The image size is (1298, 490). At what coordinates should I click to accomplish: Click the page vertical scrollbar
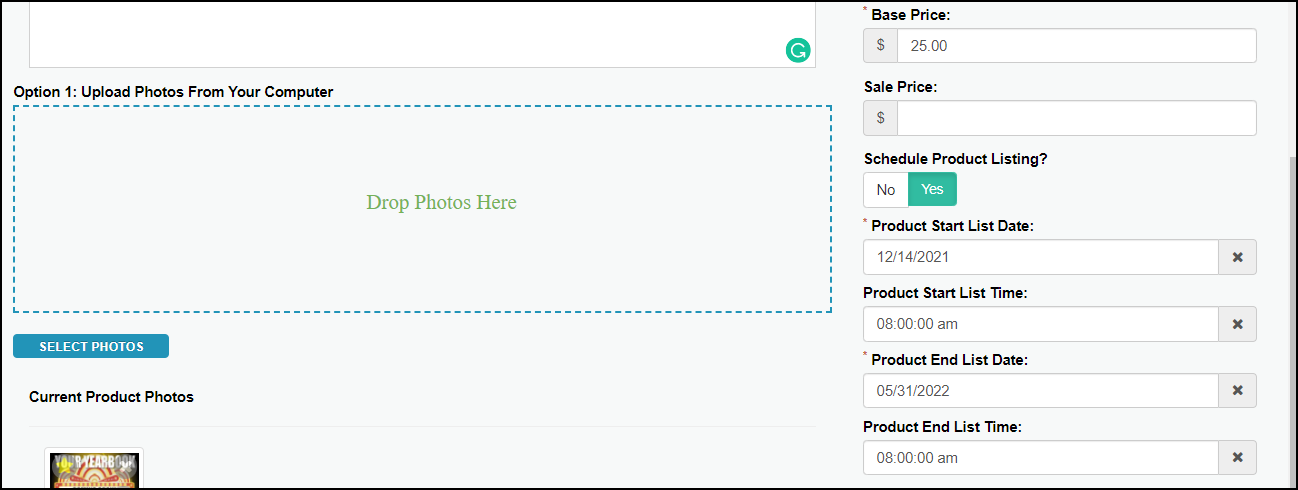pyautogui.click(x=1293, y=320)
